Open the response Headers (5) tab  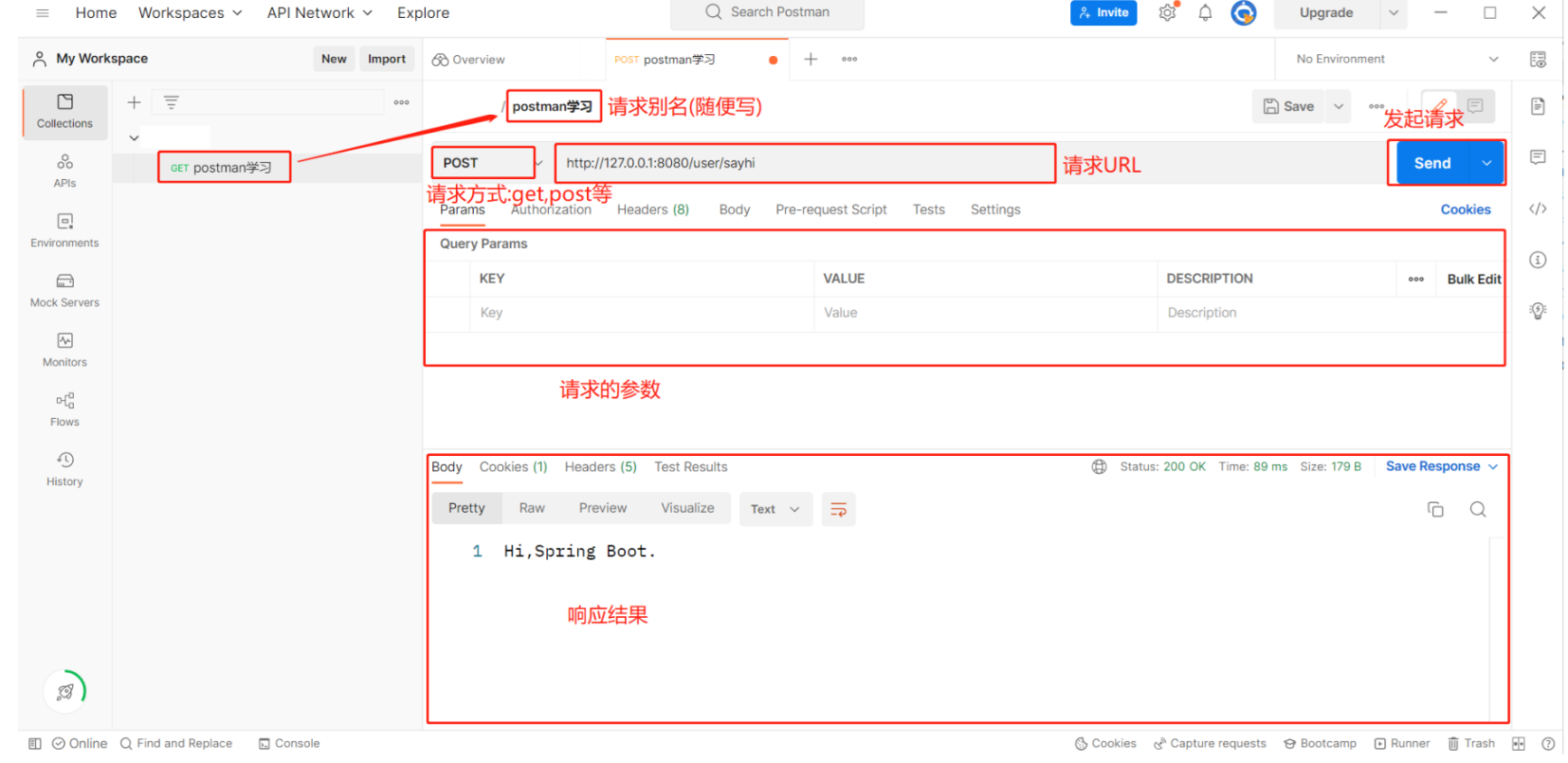pyautogui.click(x=600, y=466)
